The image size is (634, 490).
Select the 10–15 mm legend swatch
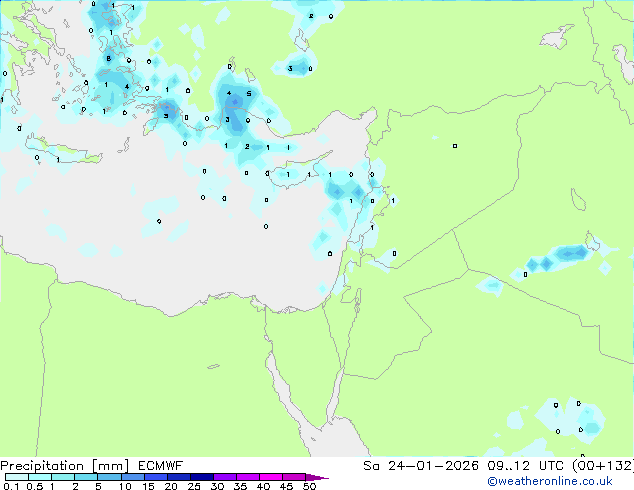coord(133,477)
